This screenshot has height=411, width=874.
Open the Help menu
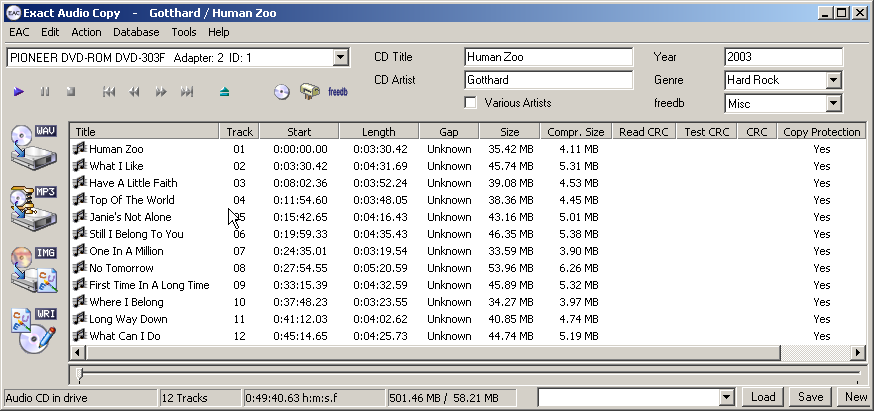click(x=219, y=32)
